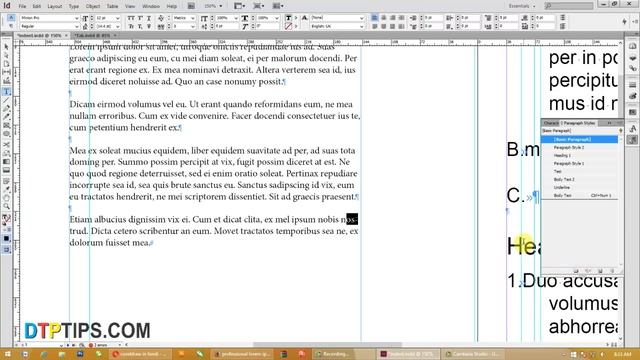Click Delete selected style trash icon
The image size is (640, 360).
tap(612, 271)
